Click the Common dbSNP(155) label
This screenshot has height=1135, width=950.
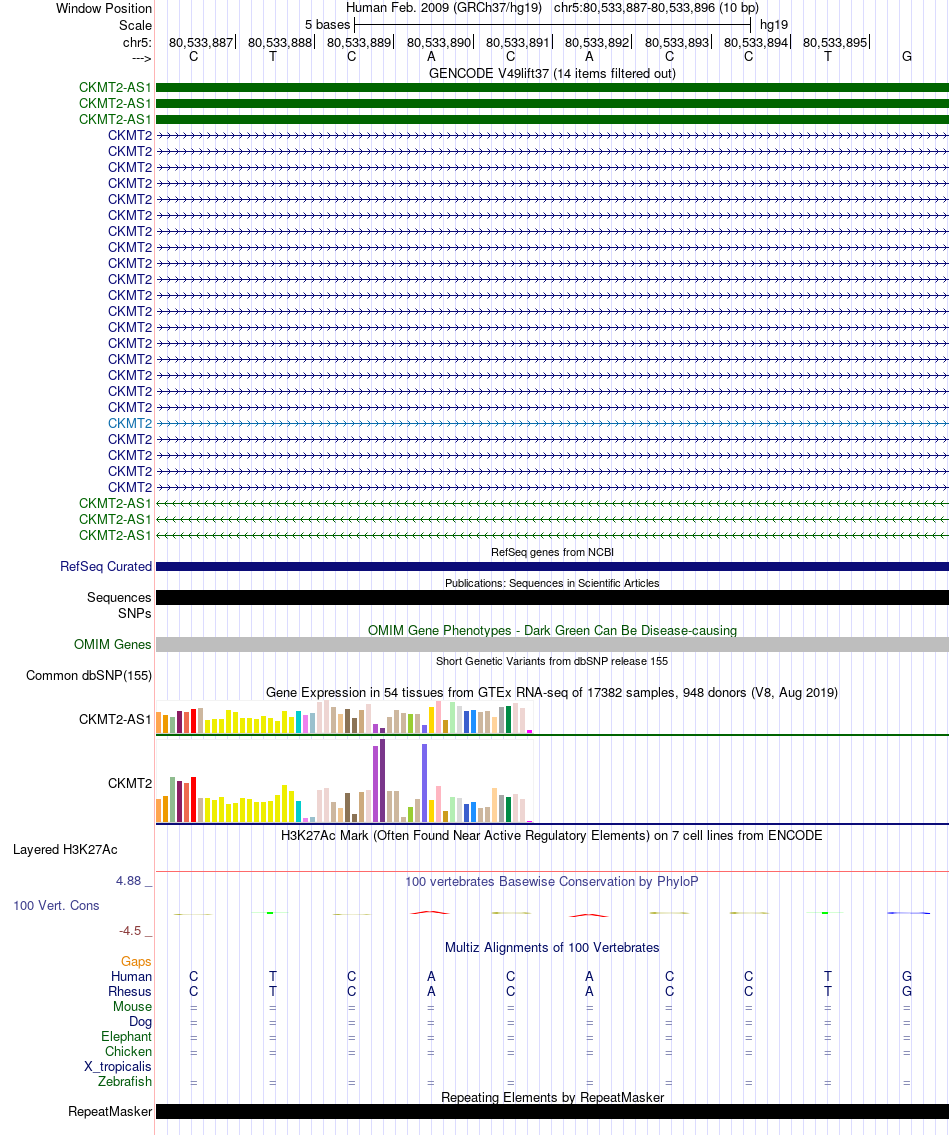pyautogui.click(x=89, y=676)
